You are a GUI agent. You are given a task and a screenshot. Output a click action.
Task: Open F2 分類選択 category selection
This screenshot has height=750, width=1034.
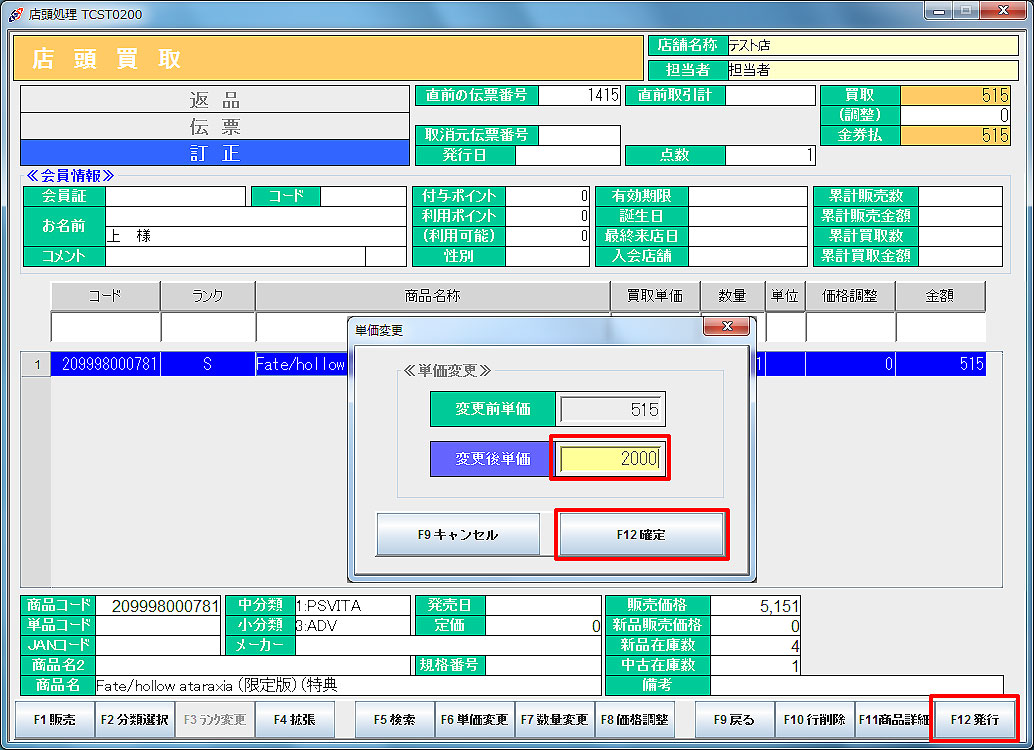pyautogui.click(x=135, y=719)
